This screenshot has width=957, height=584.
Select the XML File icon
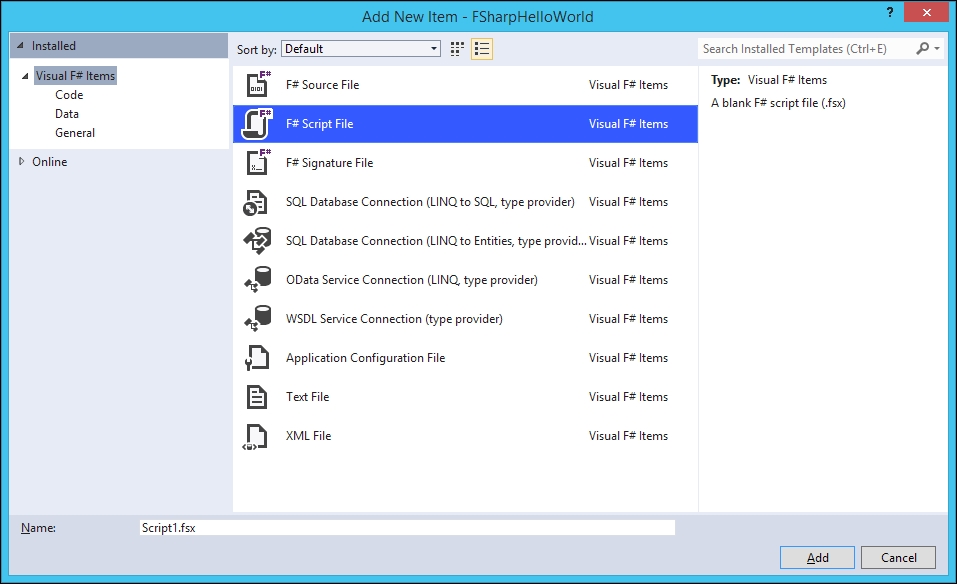255,437
